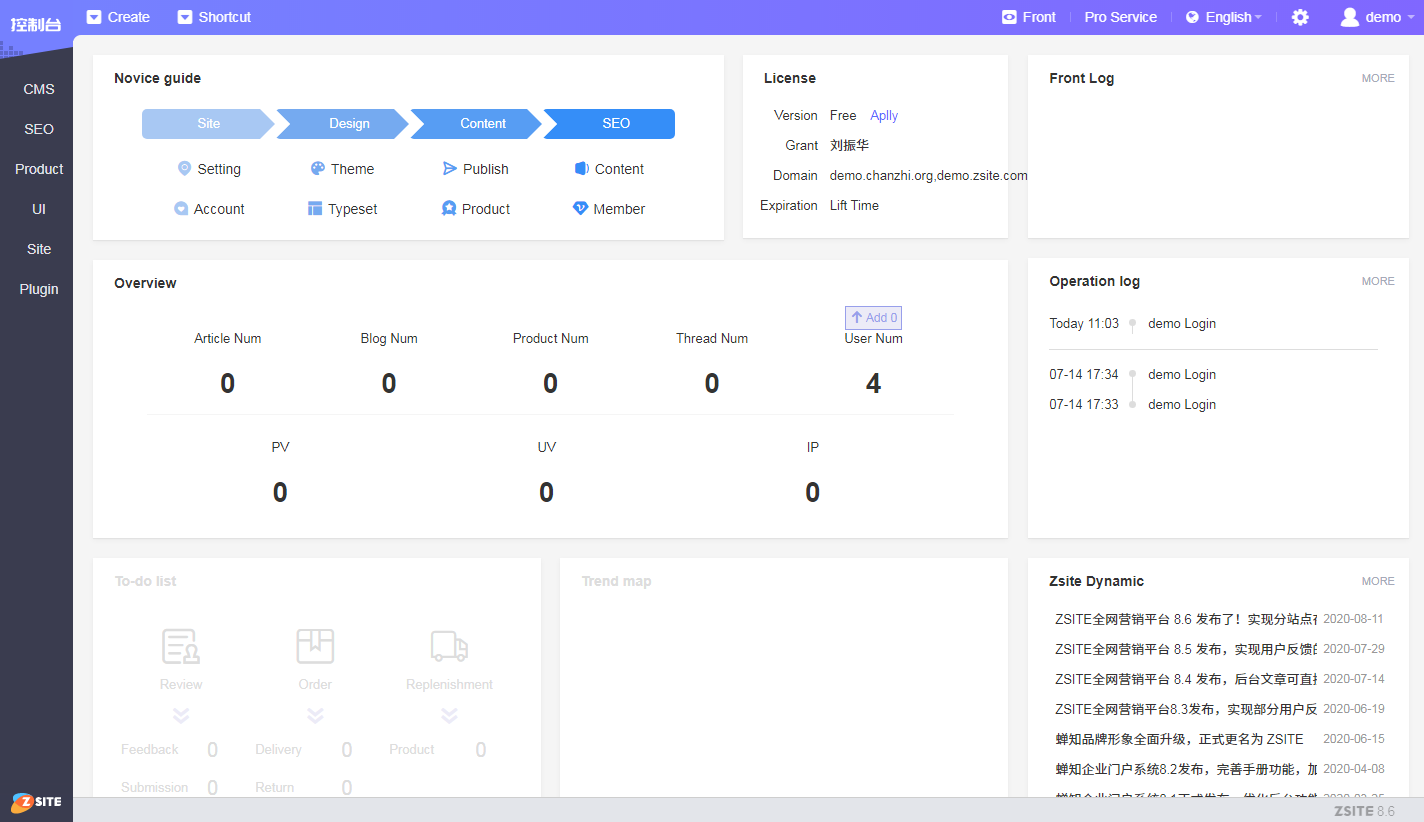The width and height of the screenshot is (1424, 822).
Task: Click the Order box icon
Action: click(x=315, y=646)
